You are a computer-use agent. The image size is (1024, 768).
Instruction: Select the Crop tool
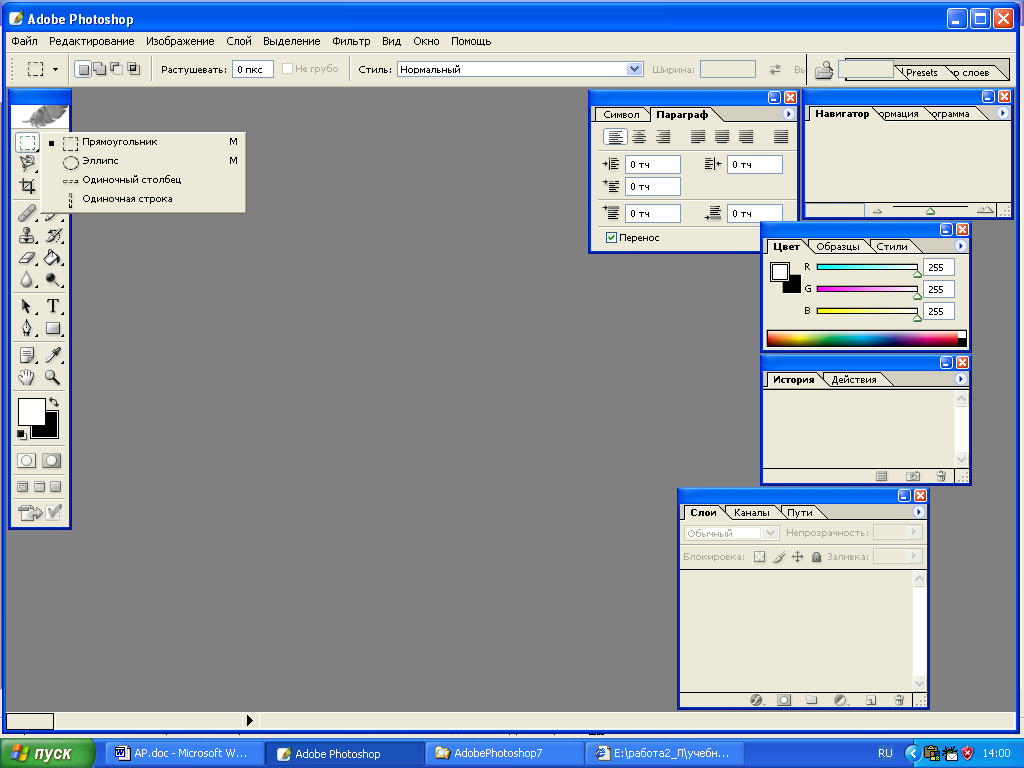point(27,186)
